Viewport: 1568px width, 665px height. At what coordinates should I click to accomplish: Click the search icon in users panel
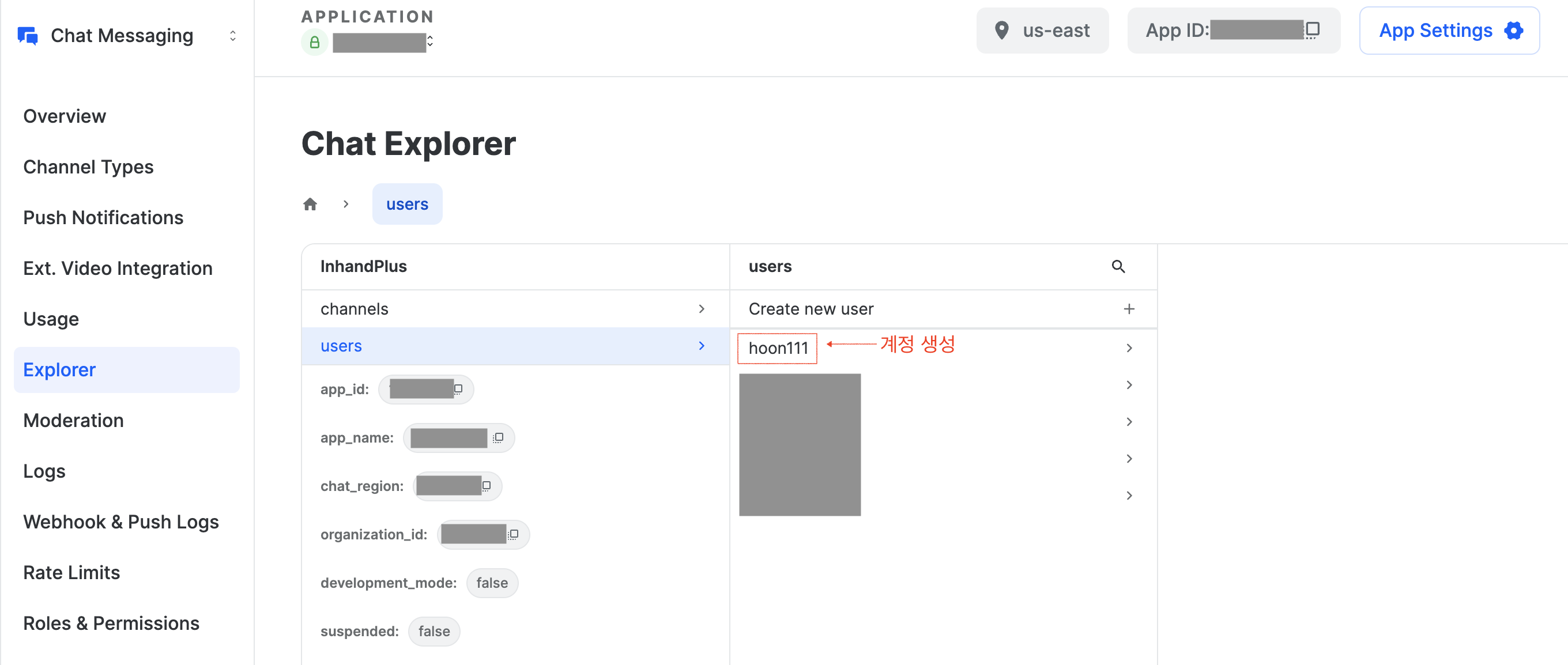(x=1118, y=266)
